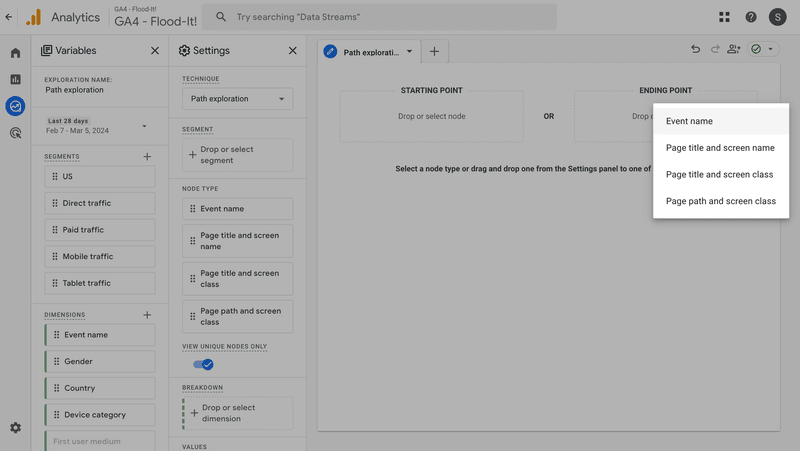Screen dimensions: 800x451
Task: Select the 'Mobile traffic' segment
Action: pos(100,256)
